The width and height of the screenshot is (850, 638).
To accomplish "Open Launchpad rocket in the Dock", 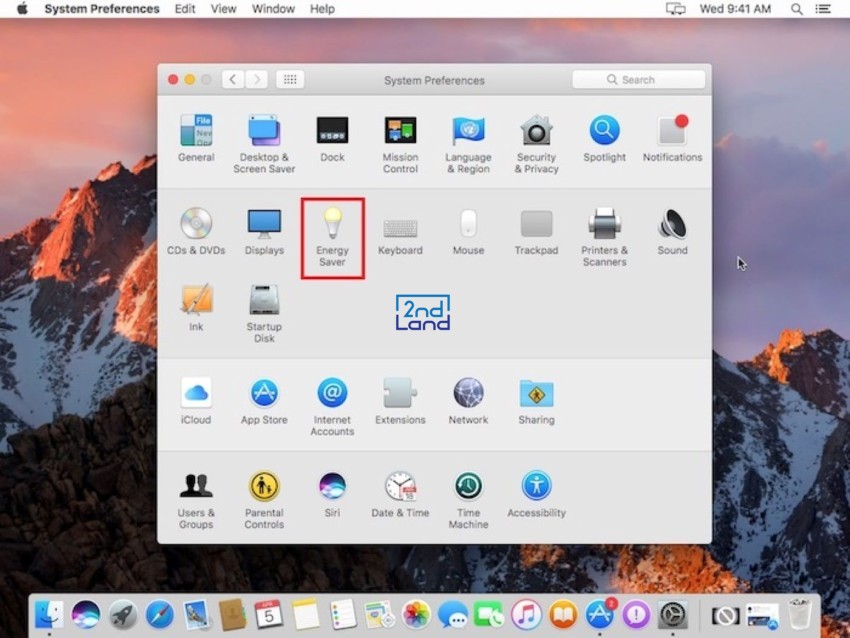I will pyautogui.click(x=123, y=615).
